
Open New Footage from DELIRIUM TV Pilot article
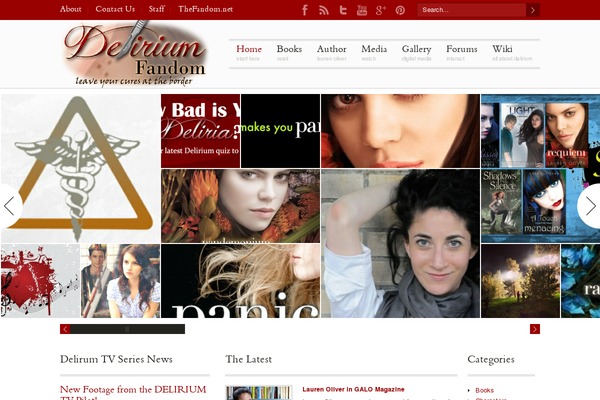coord(133,392)
